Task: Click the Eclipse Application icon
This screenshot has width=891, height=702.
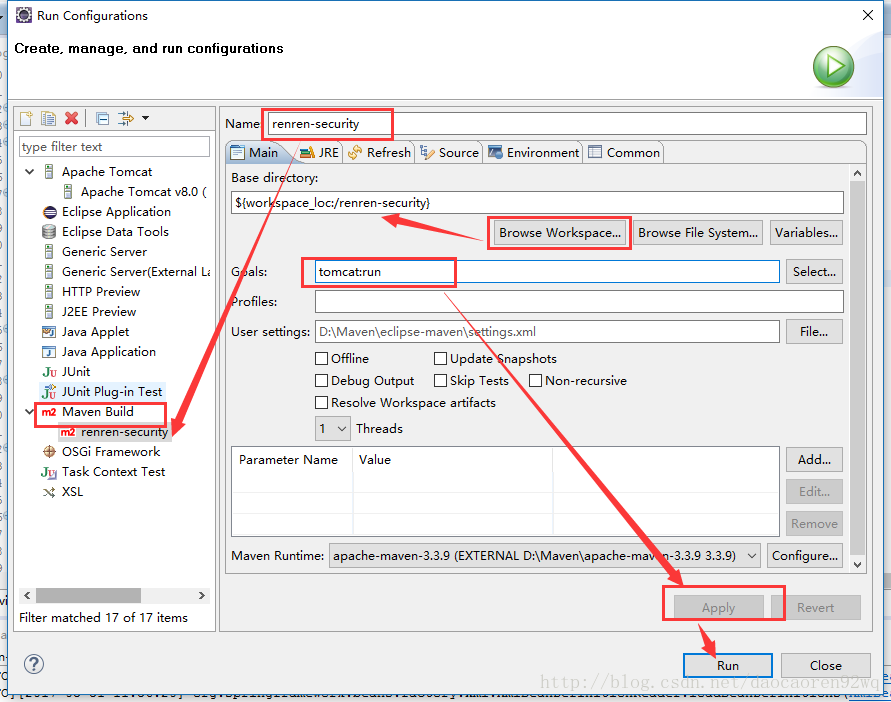Action: [49, 212]
